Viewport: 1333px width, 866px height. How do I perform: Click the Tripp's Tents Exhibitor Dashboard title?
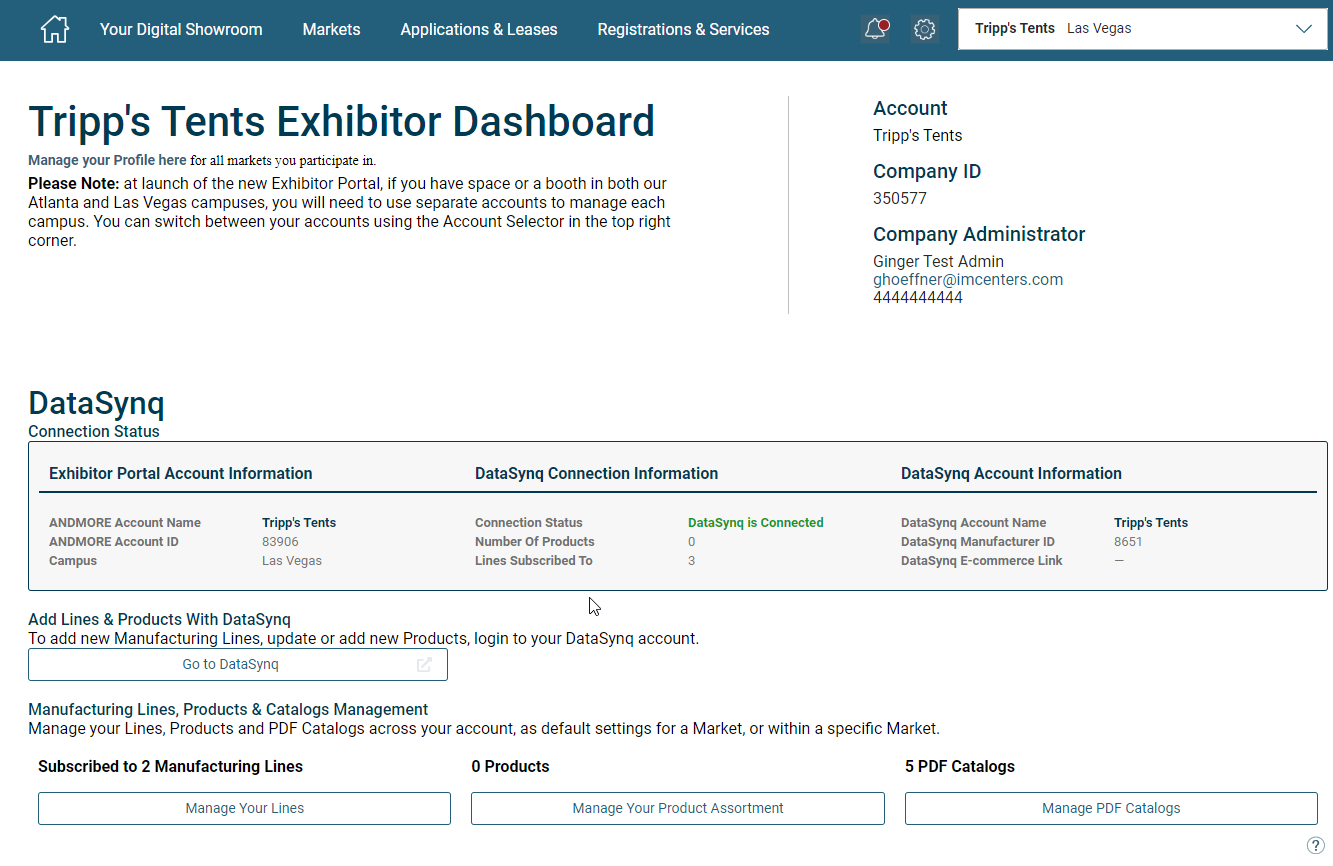point(341,121)
